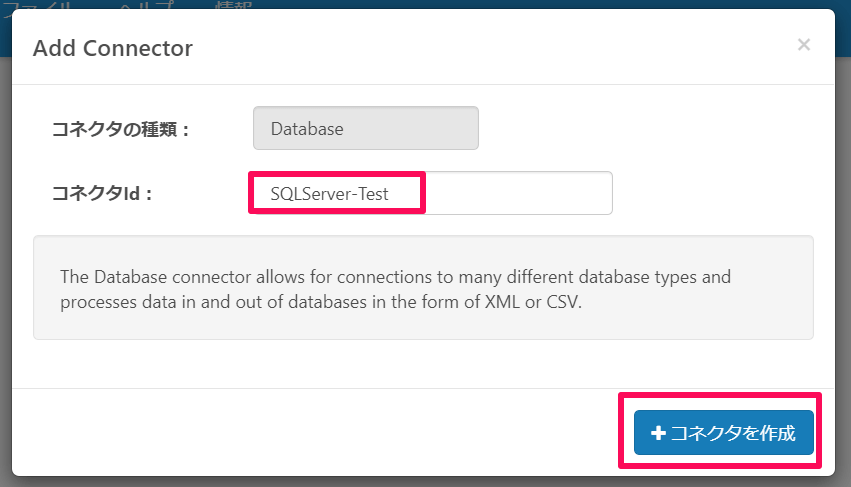Click the Database connector description box
Viewport: 851px width, 487px height.
tap(423, 288)
